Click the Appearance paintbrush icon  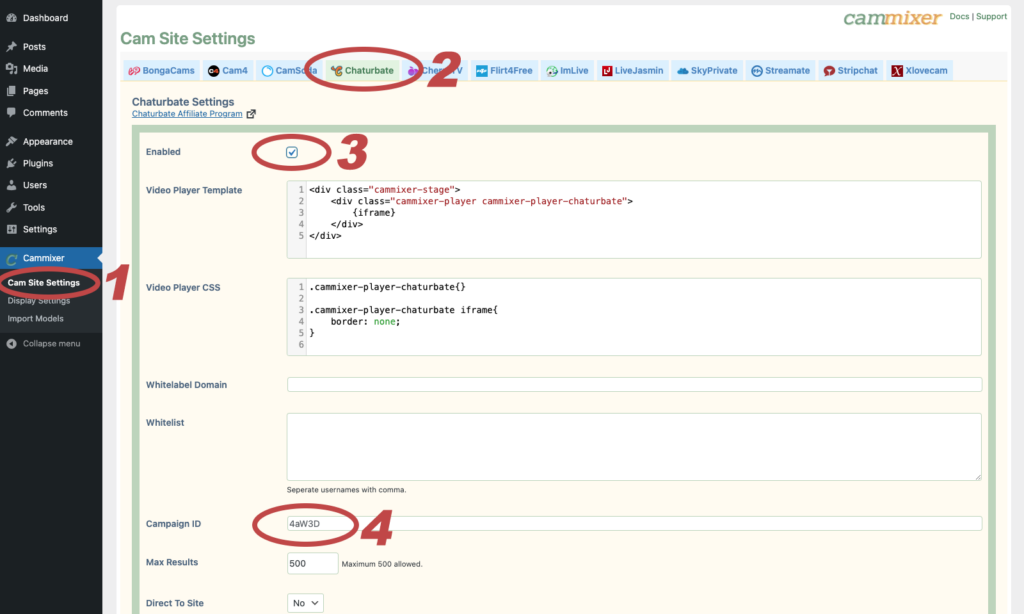pyautogui.click(x=11, y=141)
